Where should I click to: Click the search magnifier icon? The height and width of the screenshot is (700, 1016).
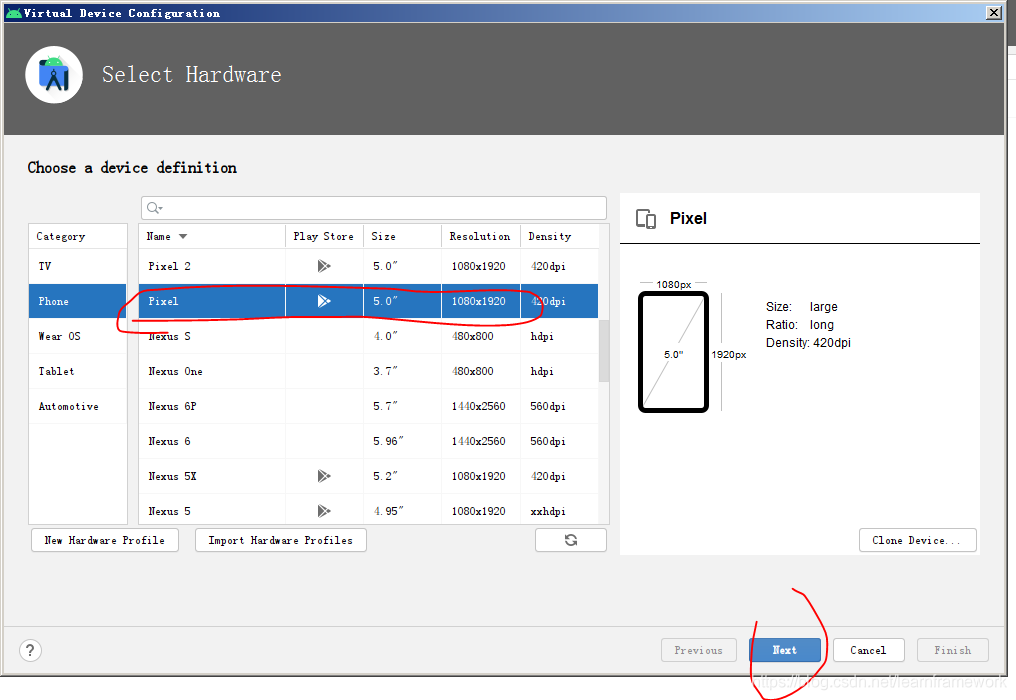pyautogui.click(x=154, y=208)
